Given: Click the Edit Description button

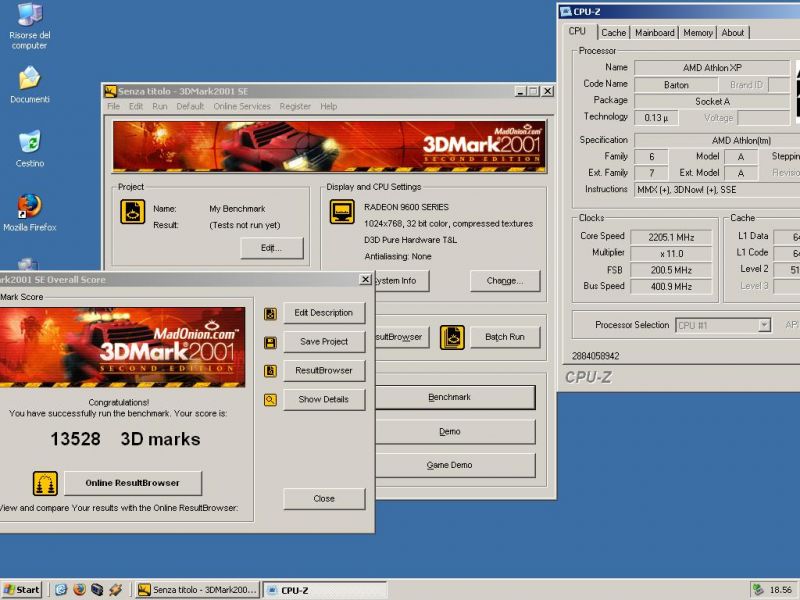Looking at the screenshot, I should tap(324, 313).
